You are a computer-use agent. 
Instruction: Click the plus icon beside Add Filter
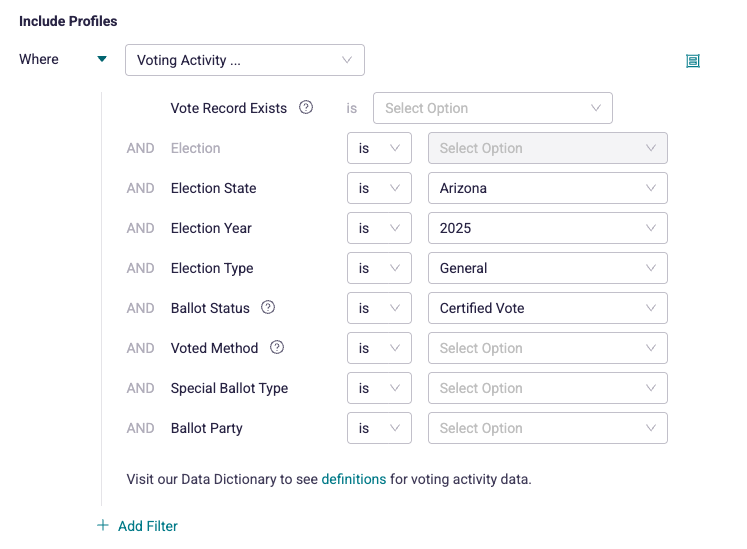pos(103,525)
